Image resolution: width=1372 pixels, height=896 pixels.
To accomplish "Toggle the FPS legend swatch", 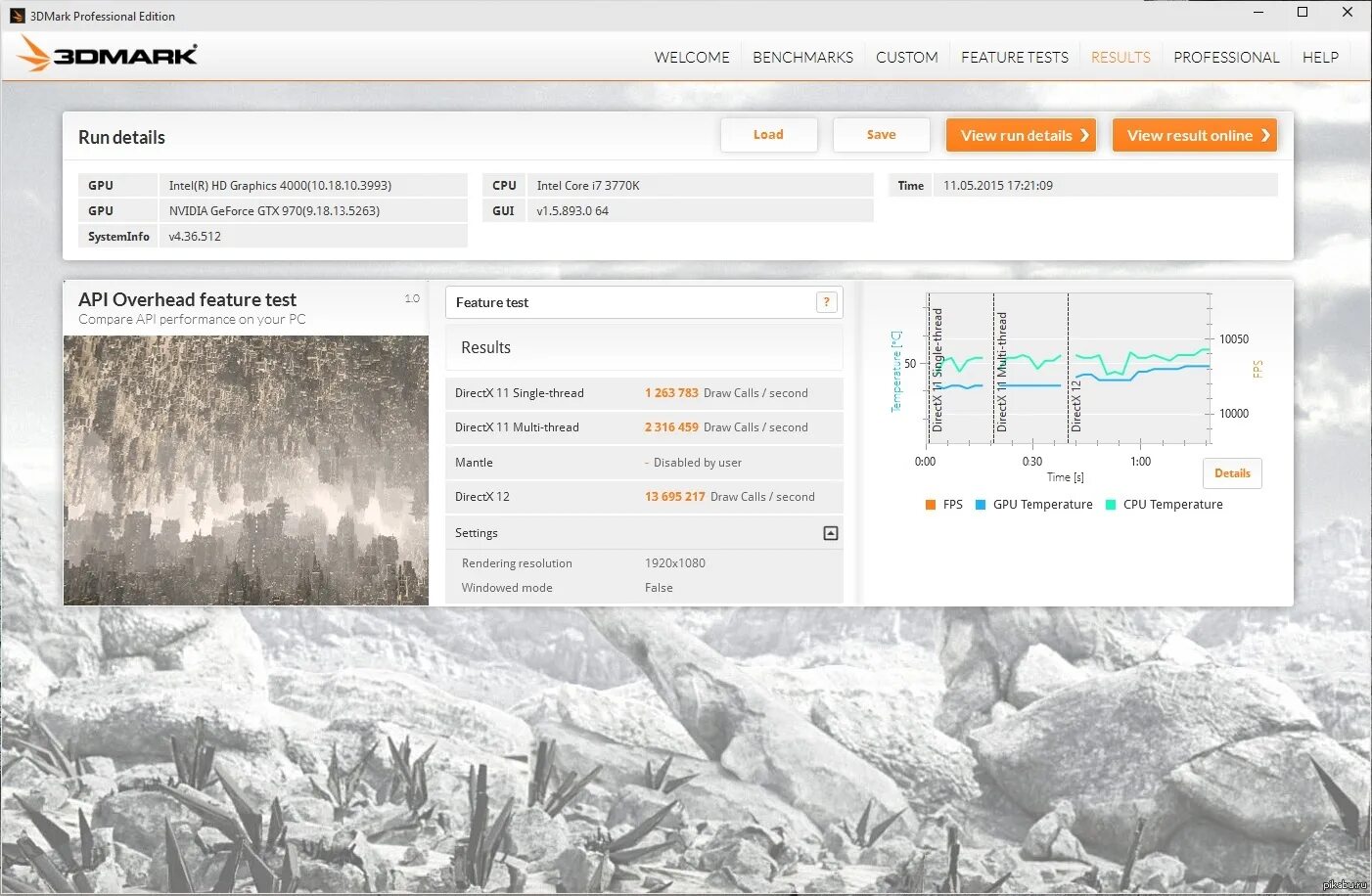I will click(931, 505).
